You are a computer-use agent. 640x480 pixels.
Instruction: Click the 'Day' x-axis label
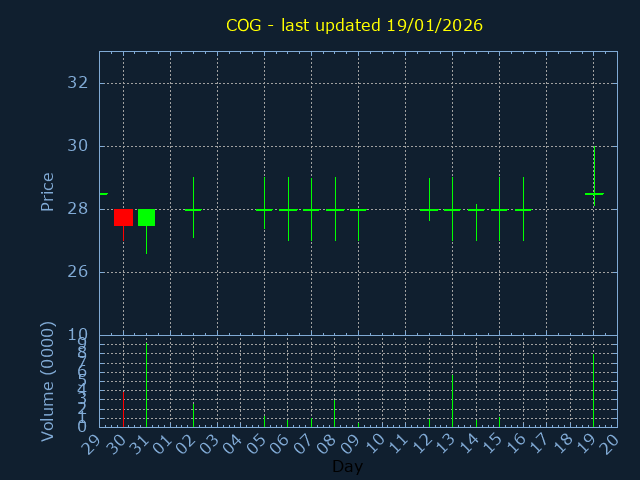[347, 466]
